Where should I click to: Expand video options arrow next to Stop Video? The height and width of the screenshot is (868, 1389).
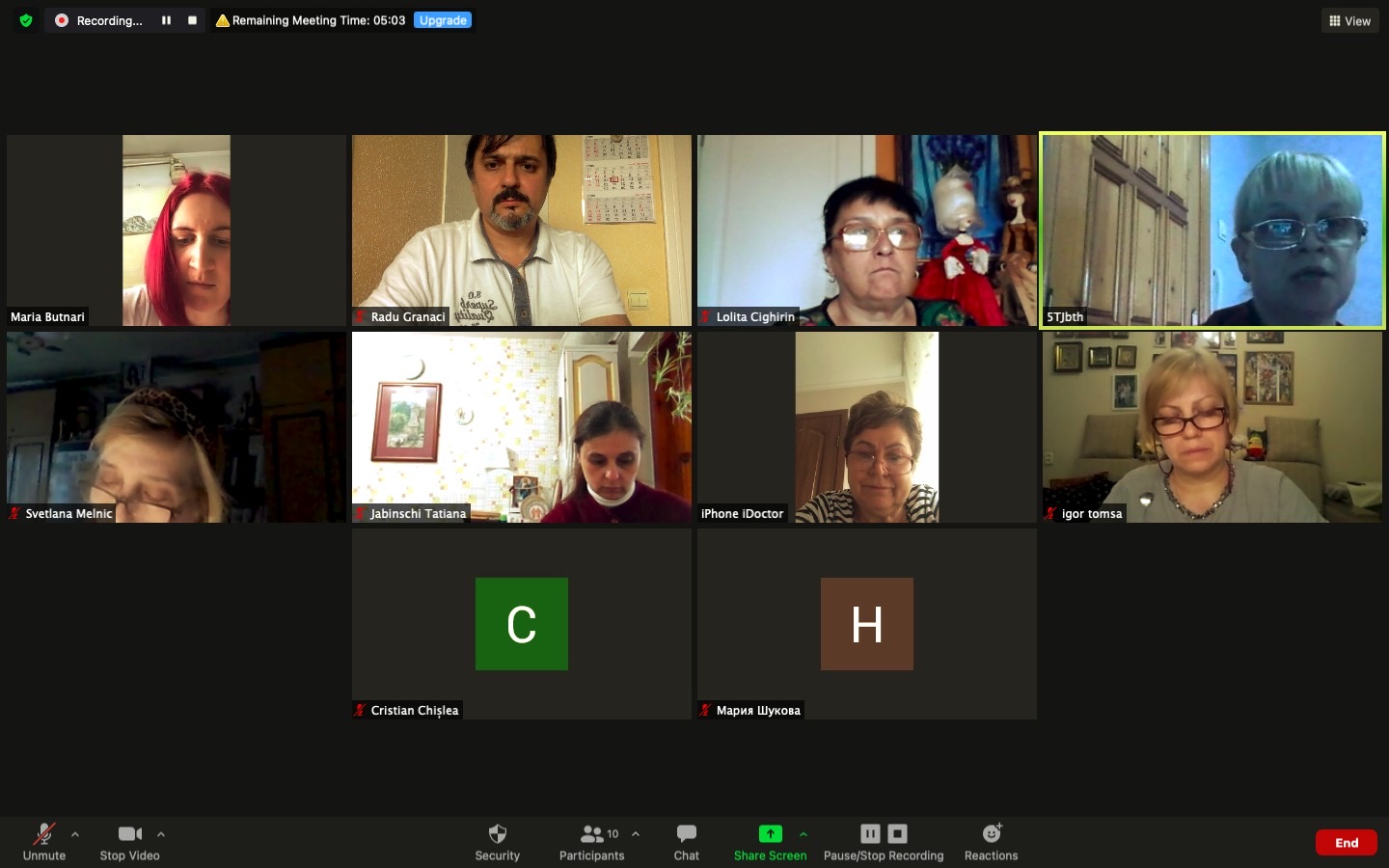[161, 834]
